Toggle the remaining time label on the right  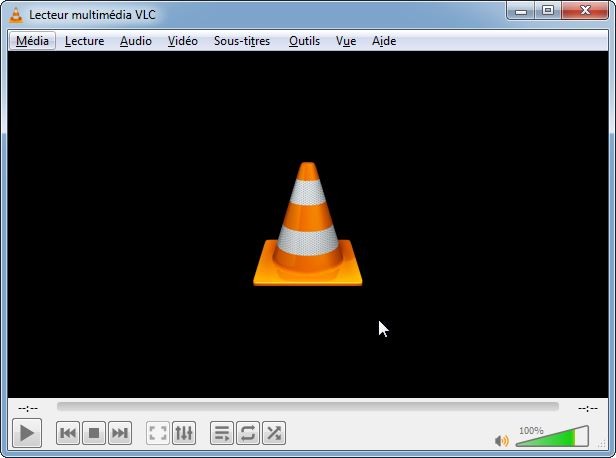point(588,409)
